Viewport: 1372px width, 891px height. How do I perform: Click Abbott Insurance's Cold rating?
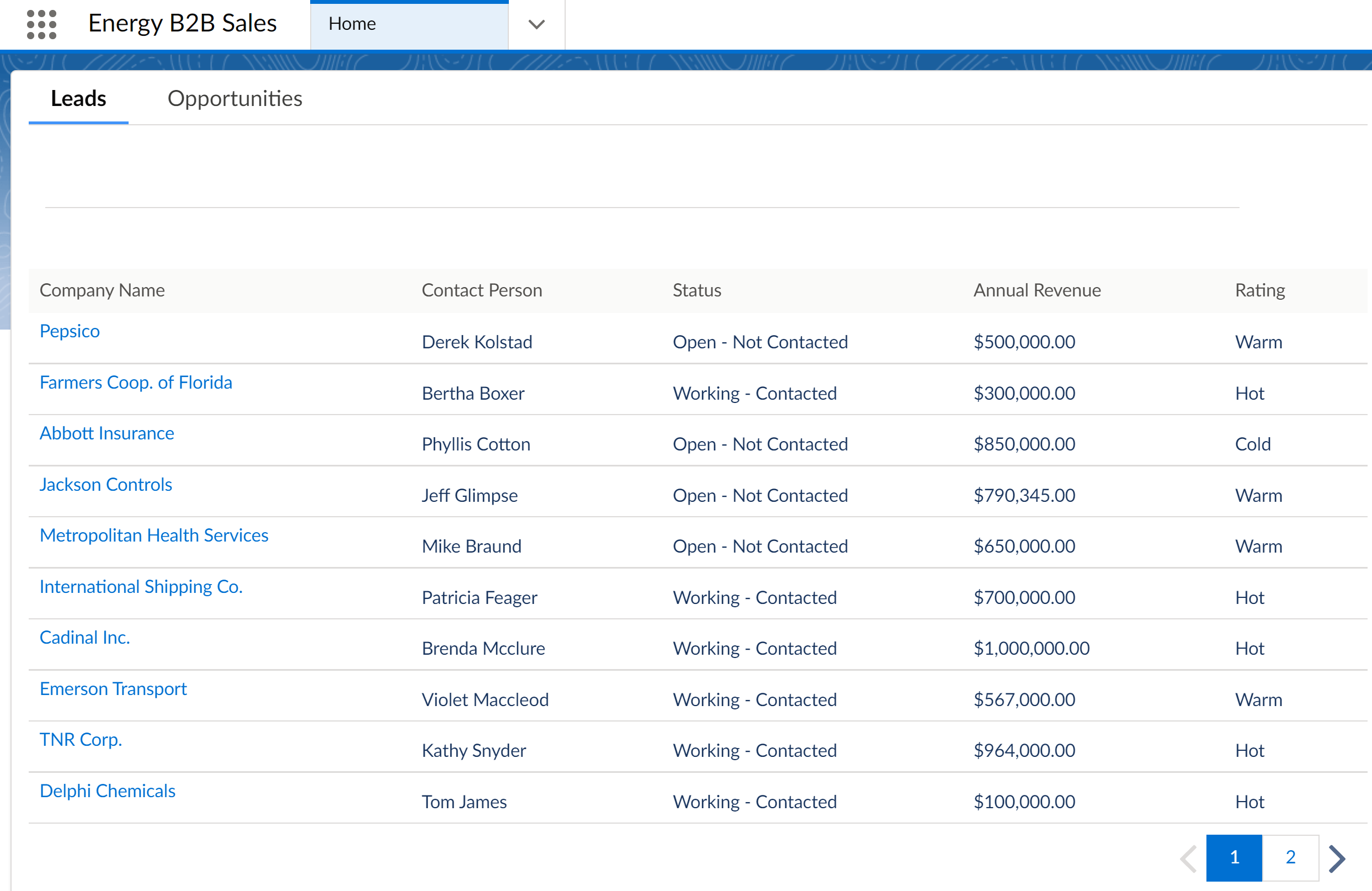(1253, 444)
